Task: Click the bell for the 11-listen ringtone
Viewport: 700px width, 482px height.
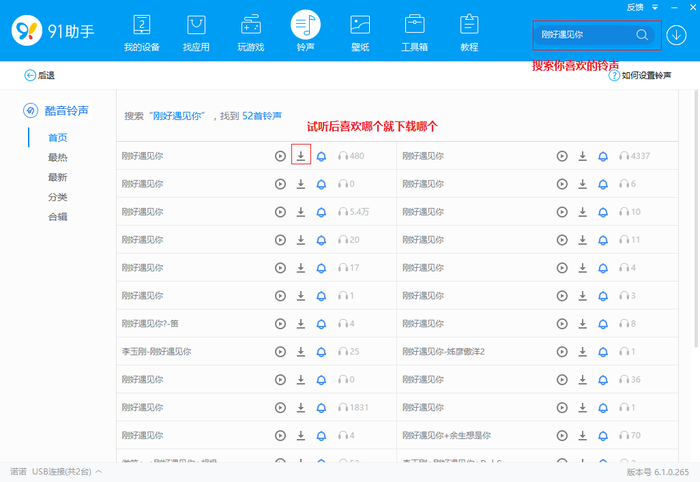Action: click(x=603, y=241)
